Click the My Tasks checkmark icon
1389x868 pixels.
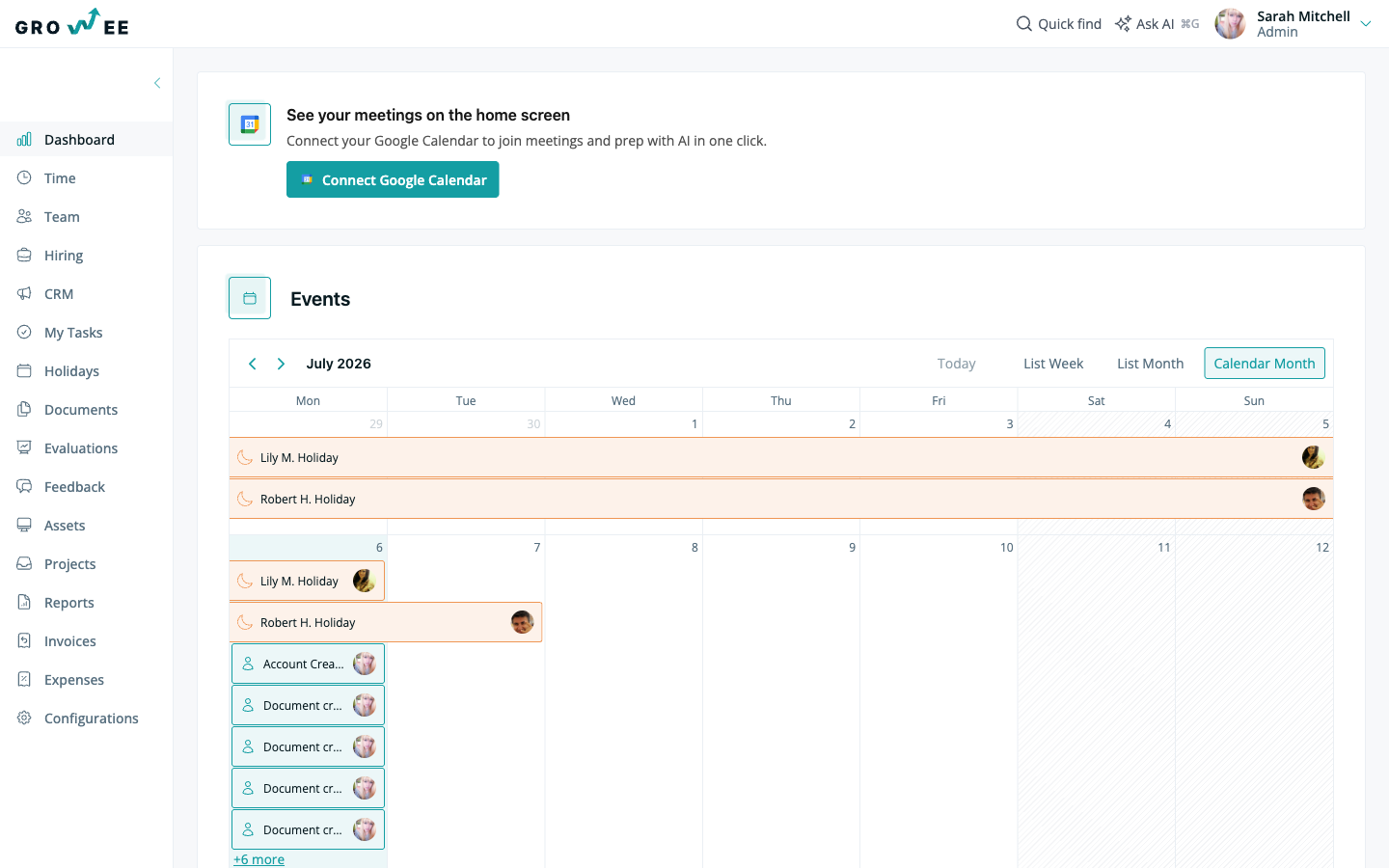[24, 332]
